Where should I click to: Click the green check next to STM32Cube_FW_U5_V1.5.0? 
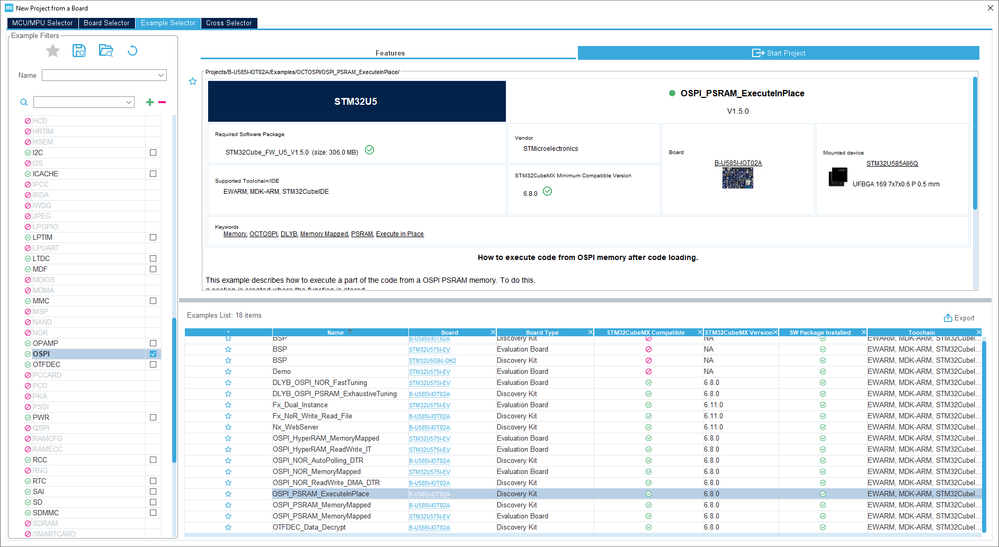coord(370,150)
